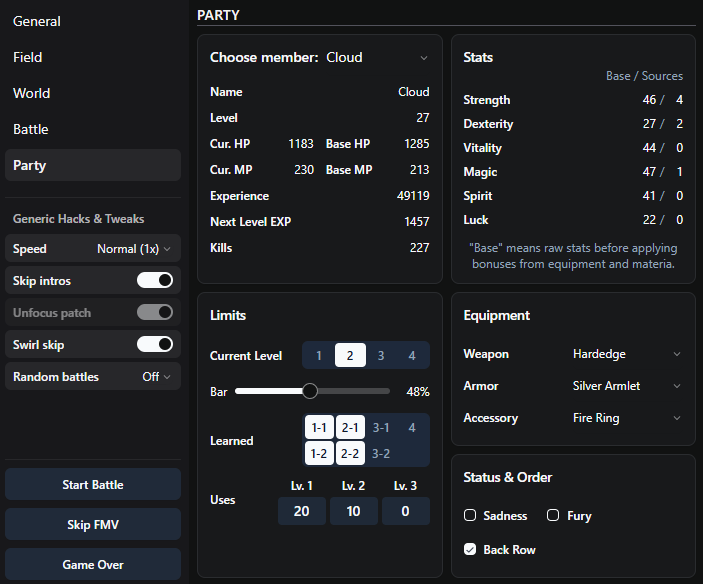Click the Game Over button
Viewport: 703px width, 584px height.
tap(93, 564)
